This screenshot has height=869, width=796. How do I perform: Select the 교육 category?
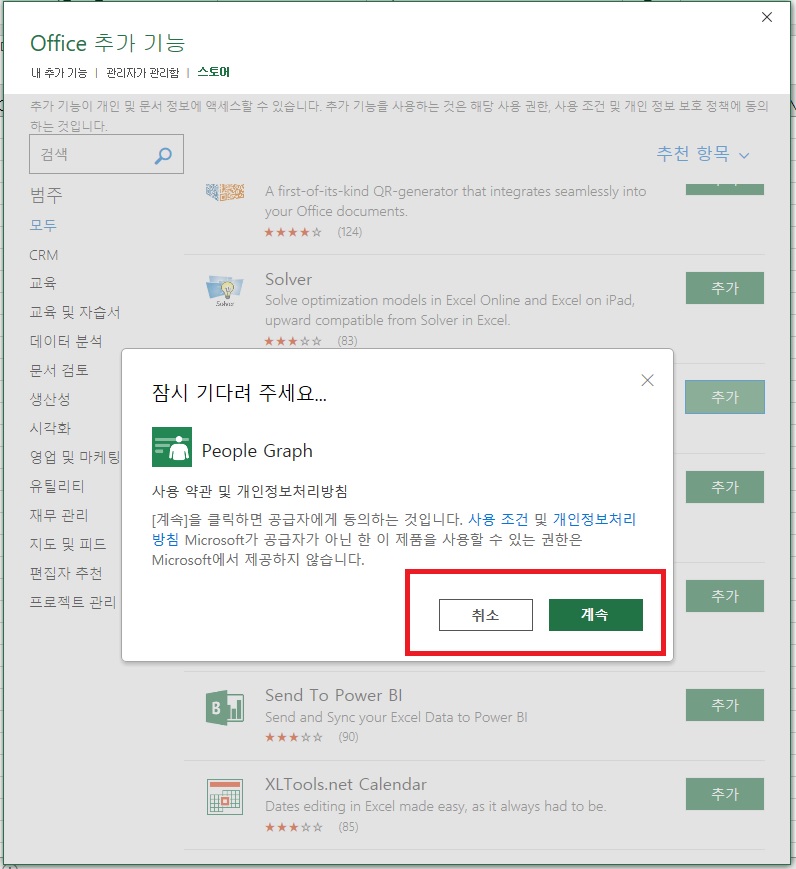coord(43,283)
